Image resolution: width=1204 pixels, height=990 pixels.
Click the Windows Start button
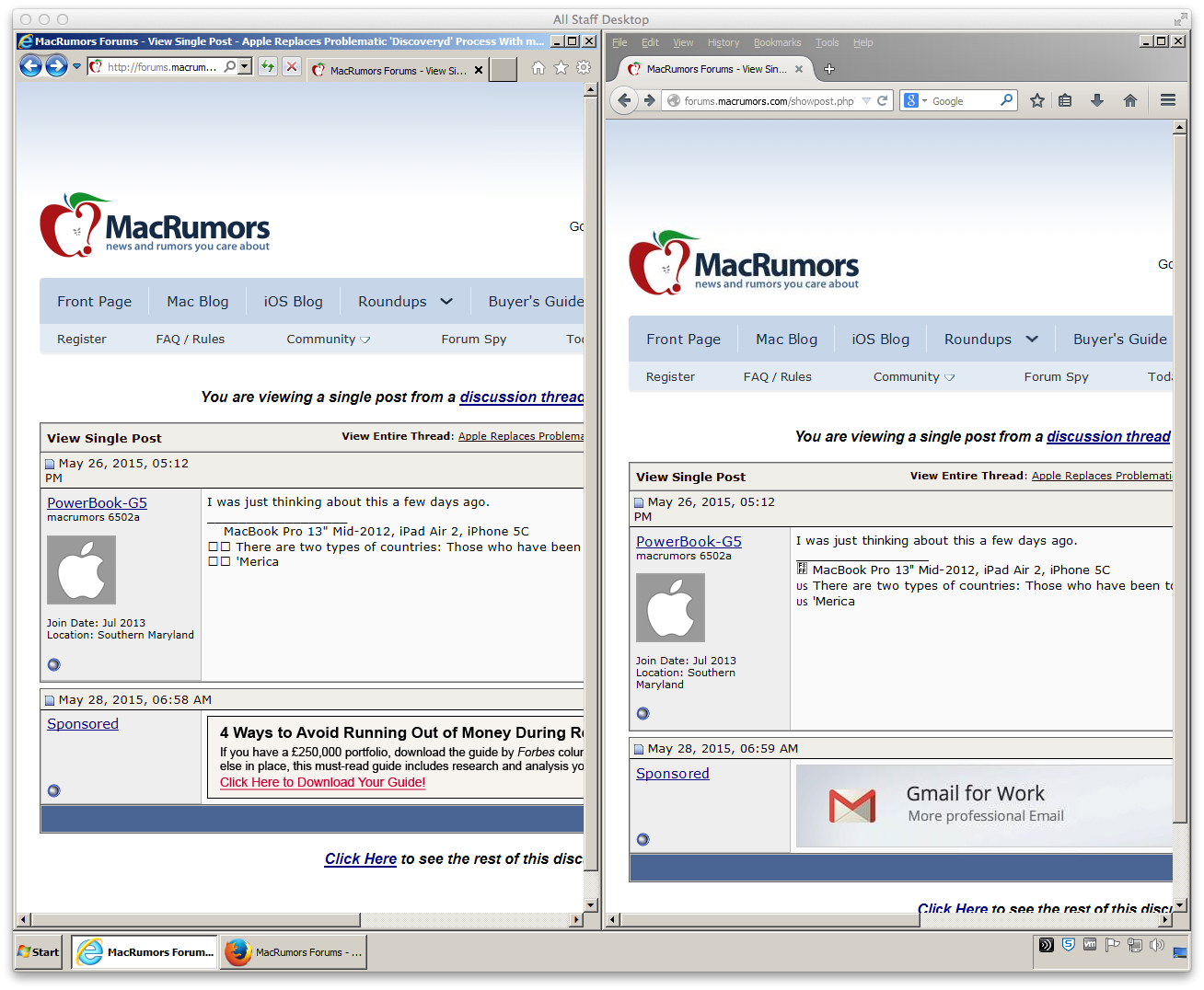(x=38, y=952)
